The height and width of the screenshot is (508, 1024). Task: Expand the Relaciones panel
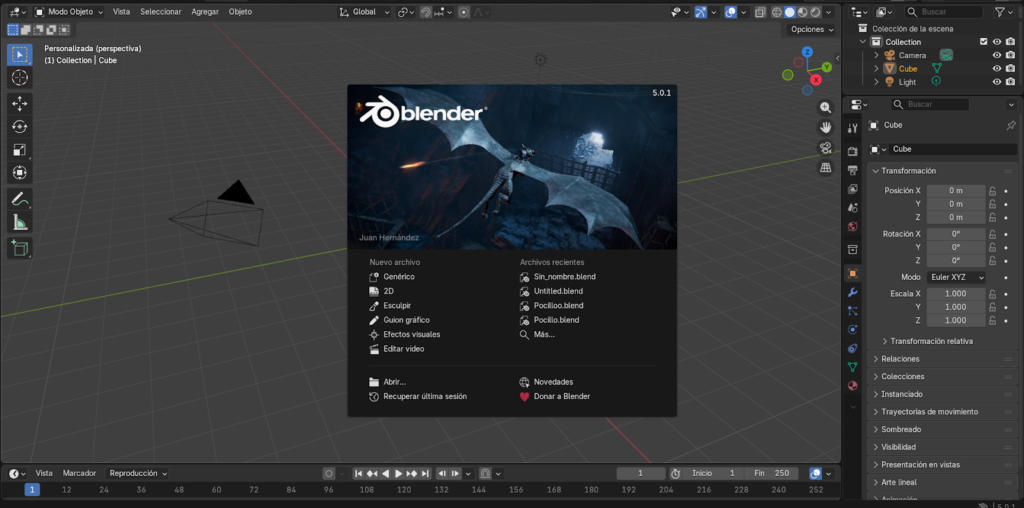tap(900, 359)
